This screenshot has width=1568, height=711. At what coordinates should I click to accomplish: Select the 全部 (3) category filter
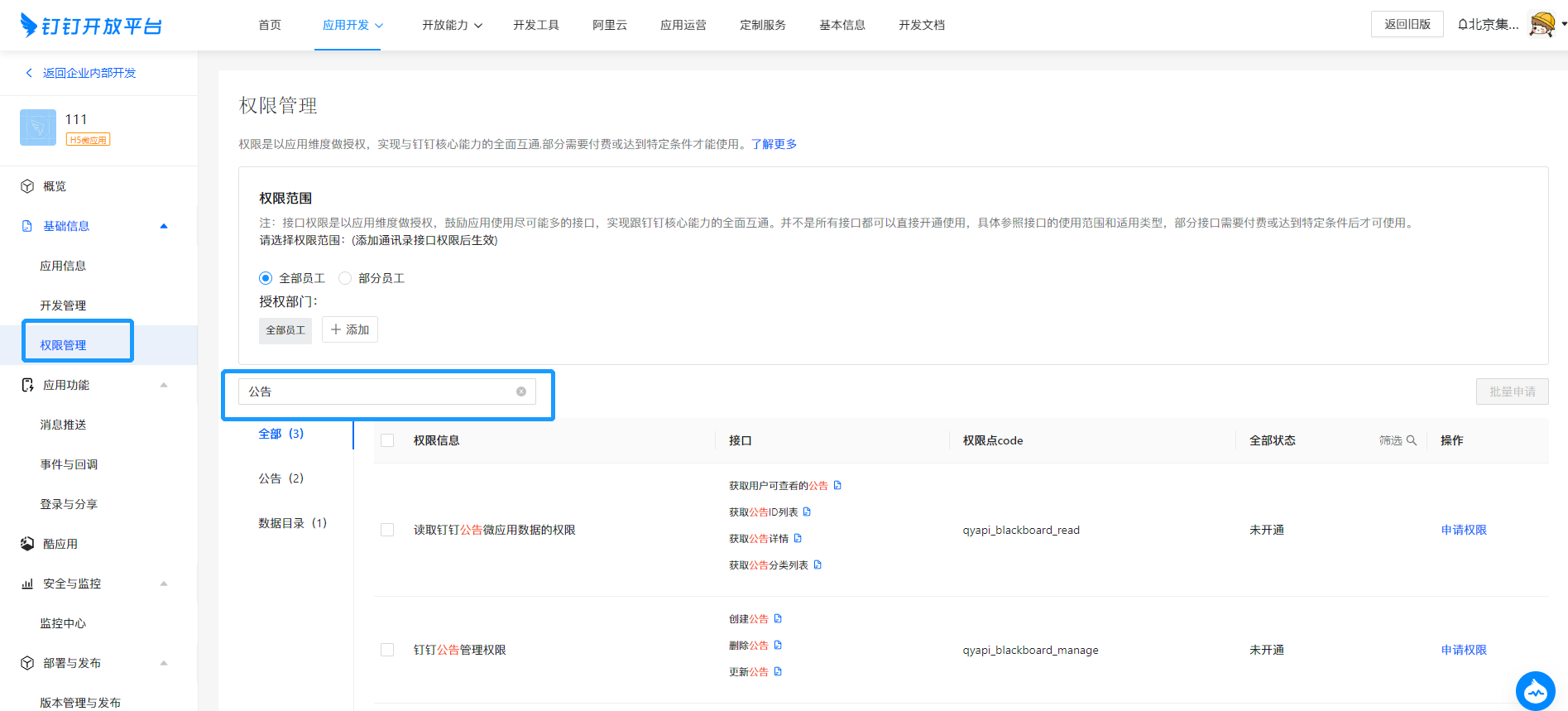281,434
